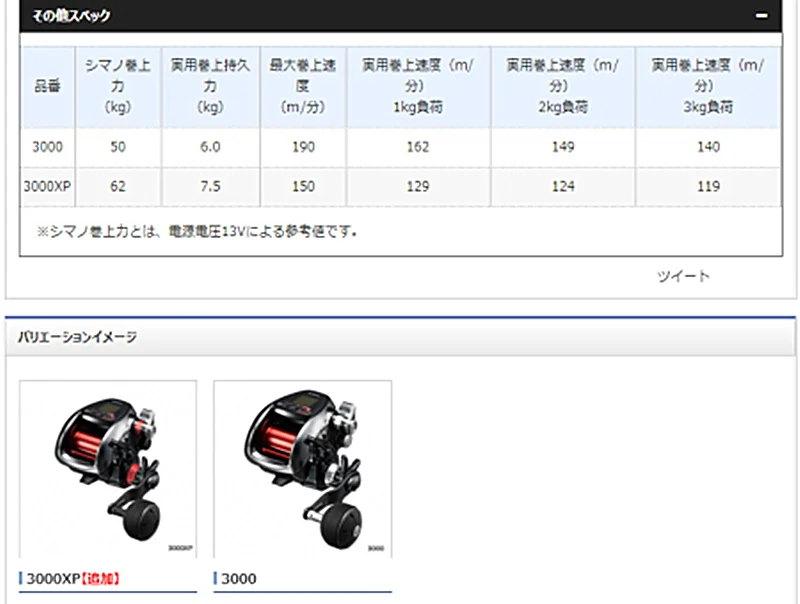Image resolution: width=800 pixels, height=604 pixels.
Task: Open the 3000XP reel thumbnail image
Action: click(108, 469)
